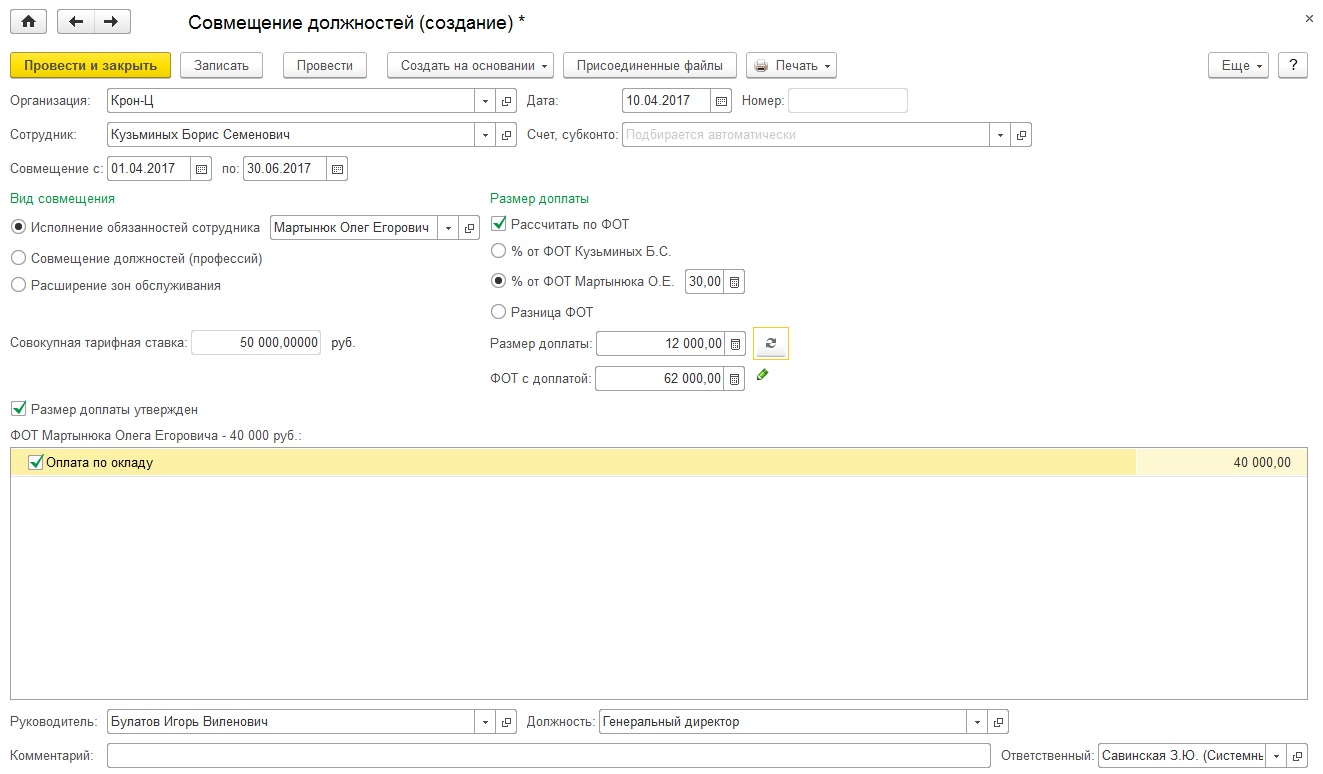This screenshot has height=774, width=1323.
Task: Expand the Счет, субконто dropdown
Action: point(1000,135)
